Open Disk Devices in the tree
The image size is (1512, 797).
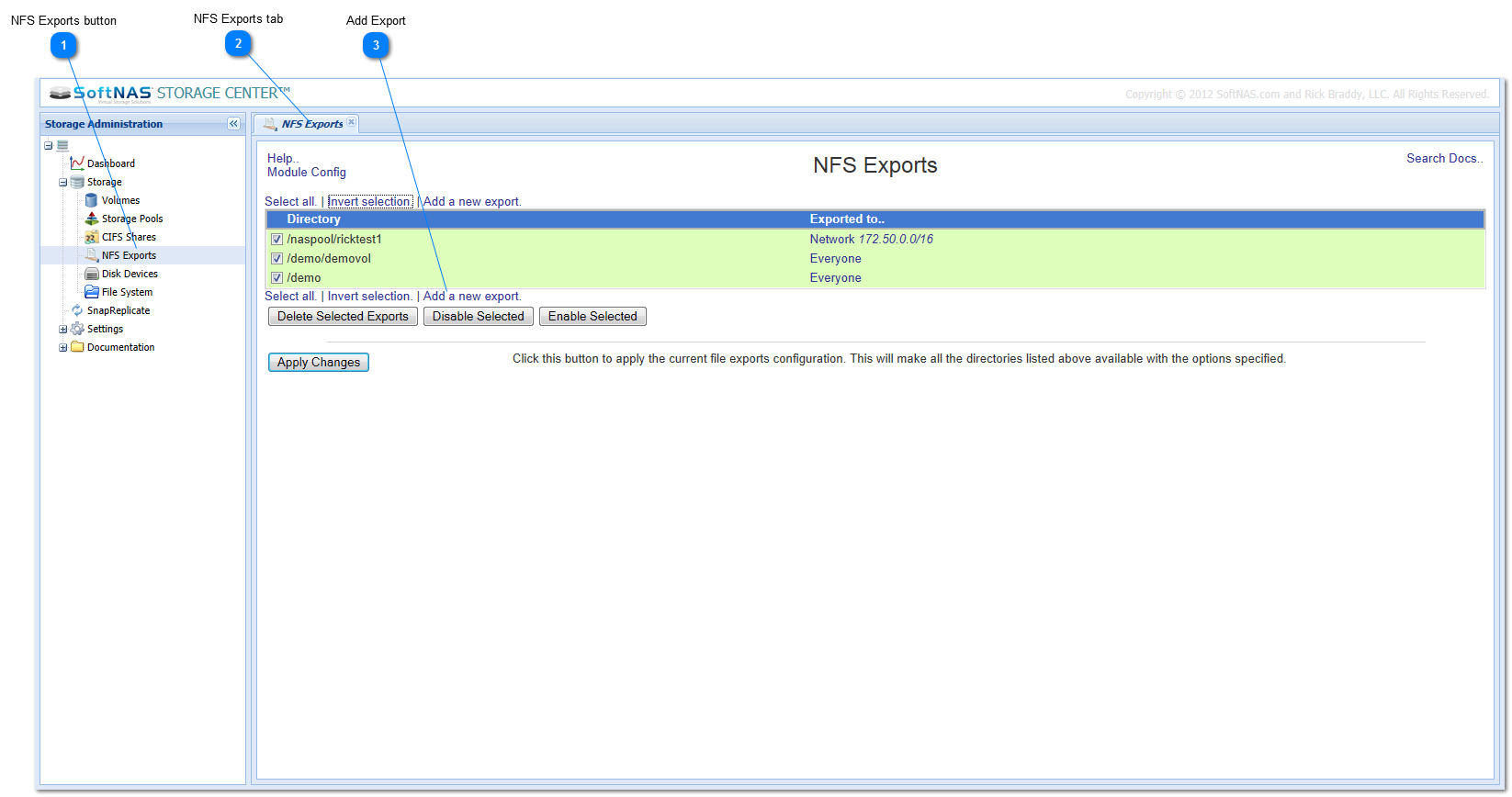pos(130,274)
